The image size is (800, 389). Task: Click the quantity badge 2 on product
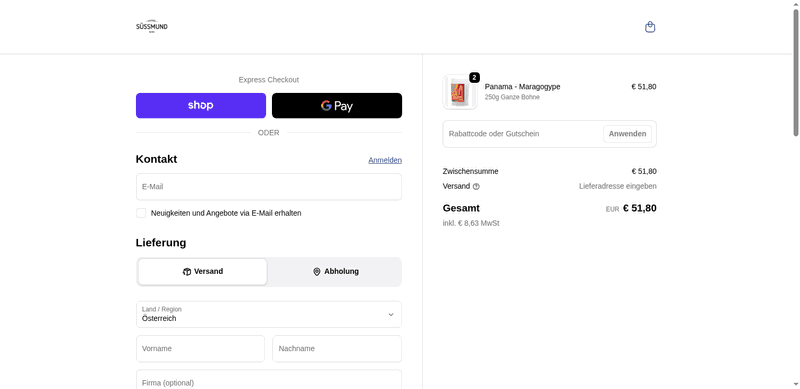tap(474, 78)
